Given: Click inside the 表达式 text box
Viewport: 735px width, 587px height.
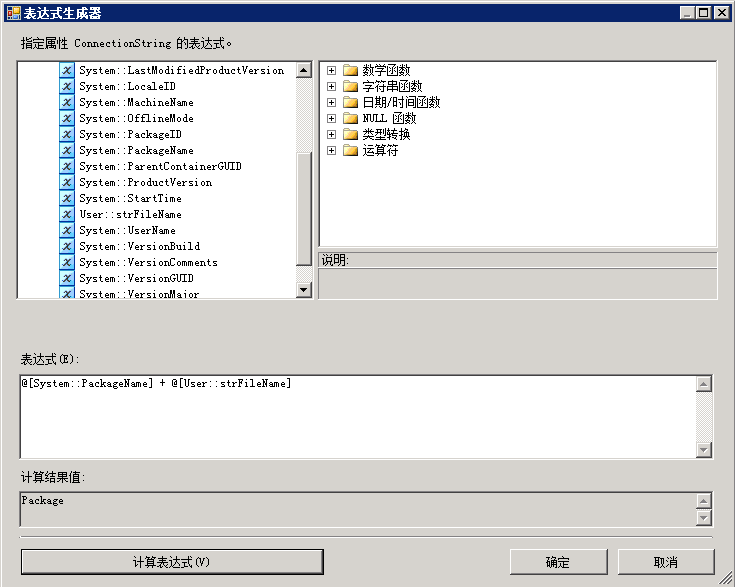Looking at the screenshot, I should click(x=359, y=417).
